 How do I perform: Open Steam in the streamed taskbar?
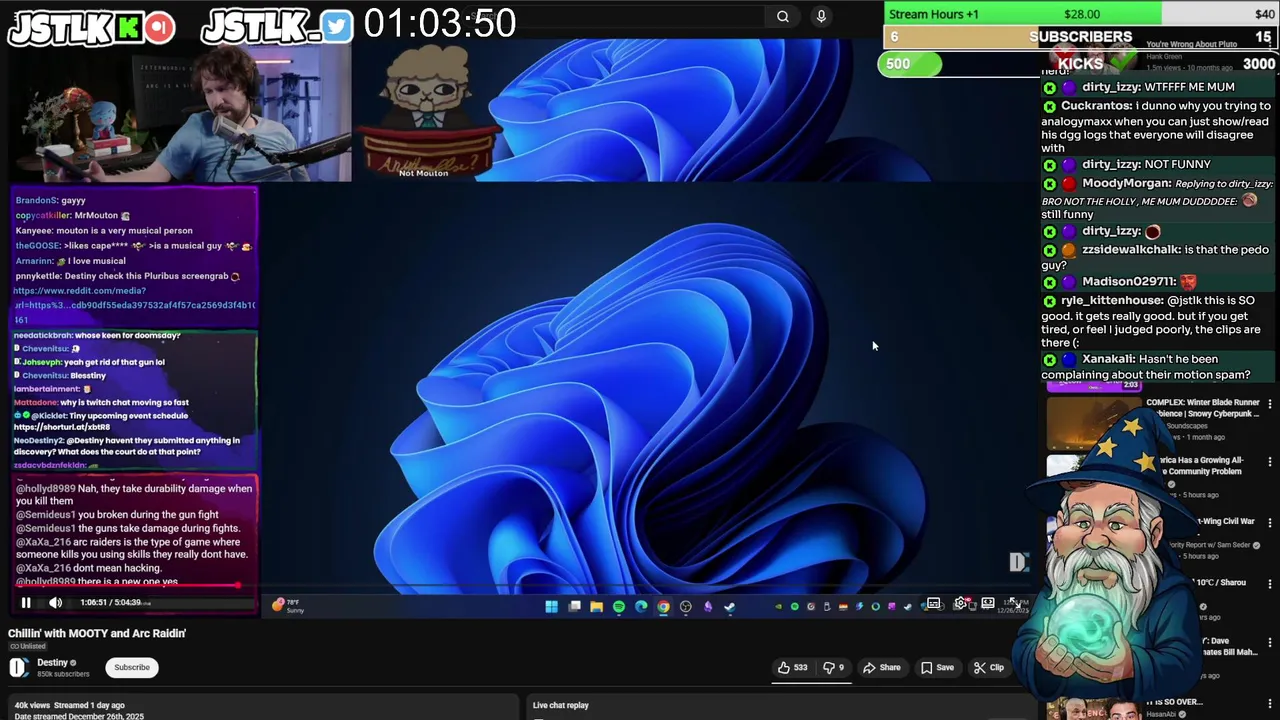(730, 606)
